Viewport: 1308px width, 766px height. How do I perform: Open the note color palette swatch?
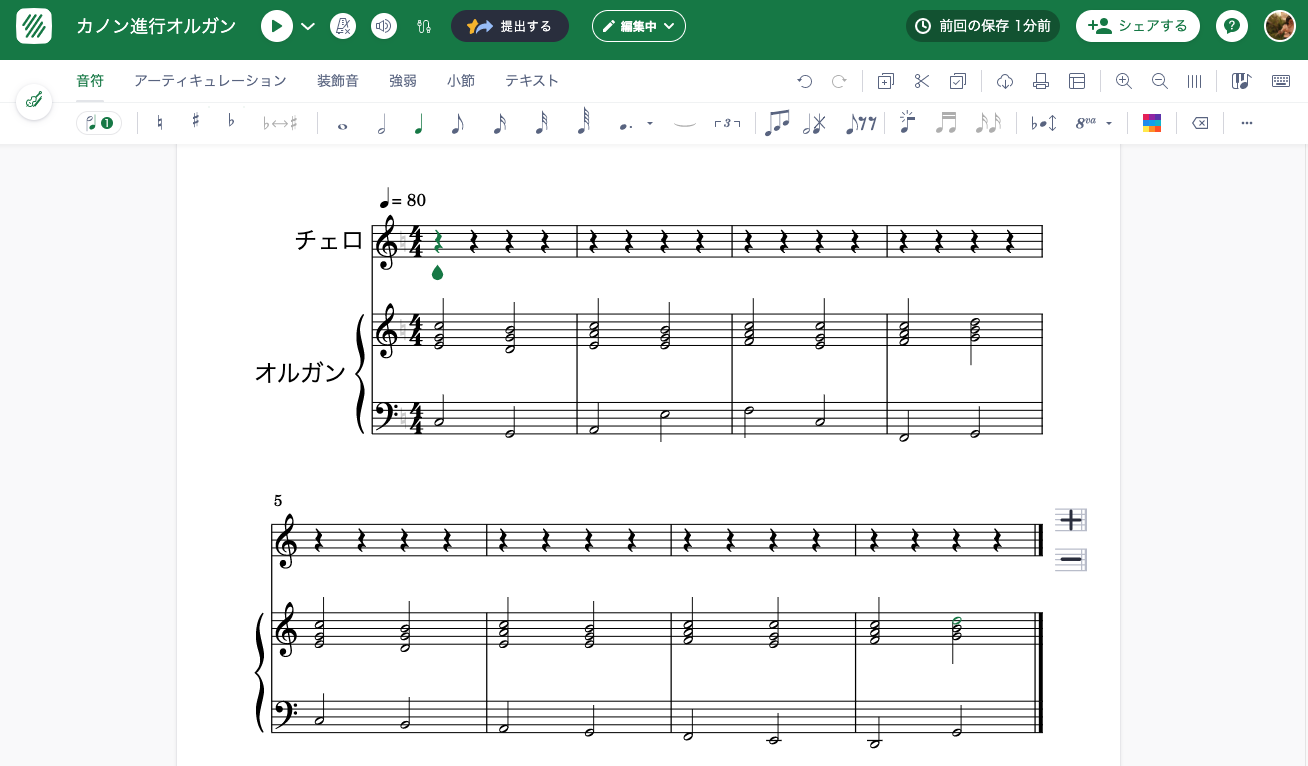click(1152, 123)
